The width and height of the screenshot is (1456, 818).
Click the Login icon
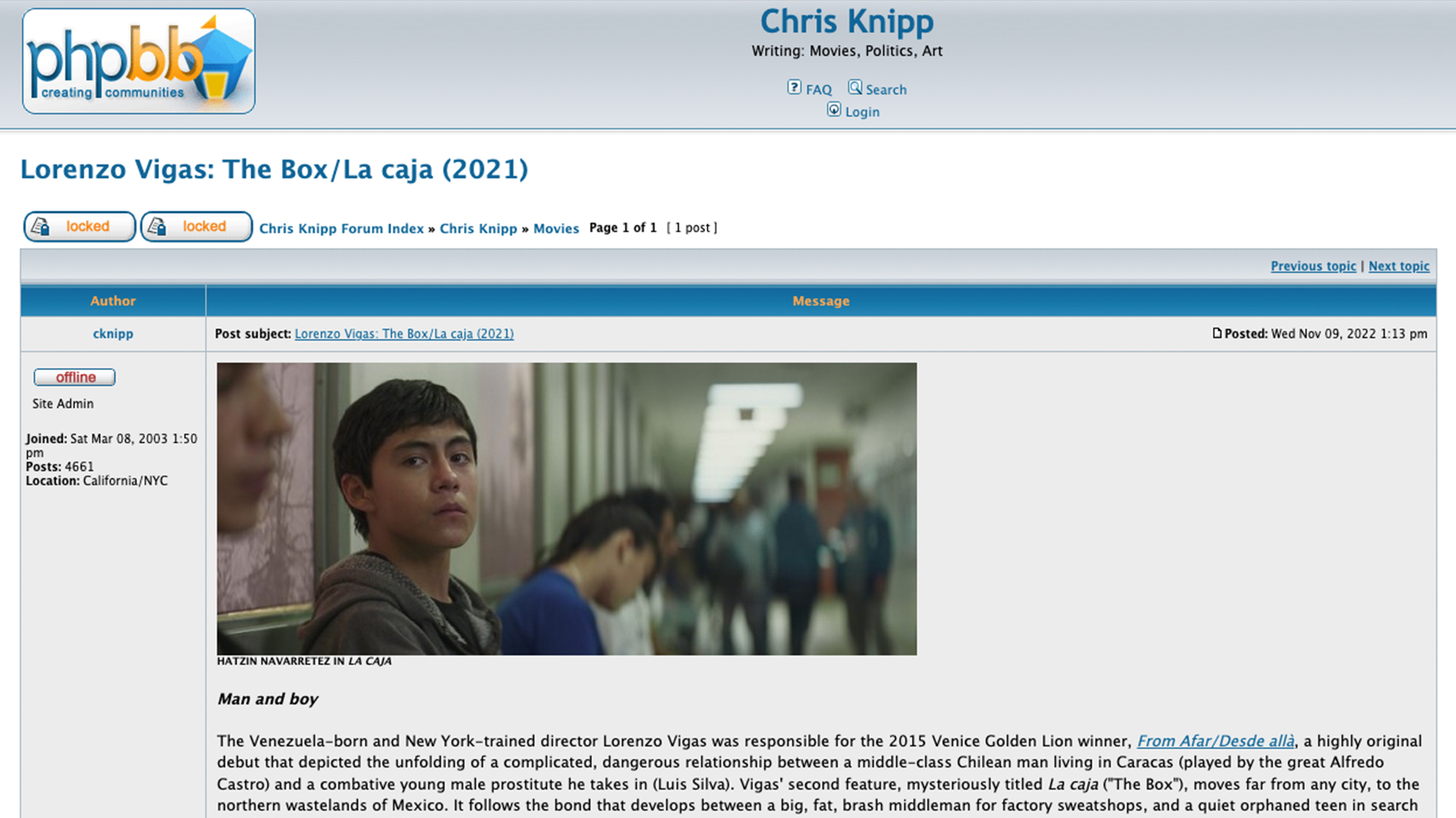tap(833, 110)
